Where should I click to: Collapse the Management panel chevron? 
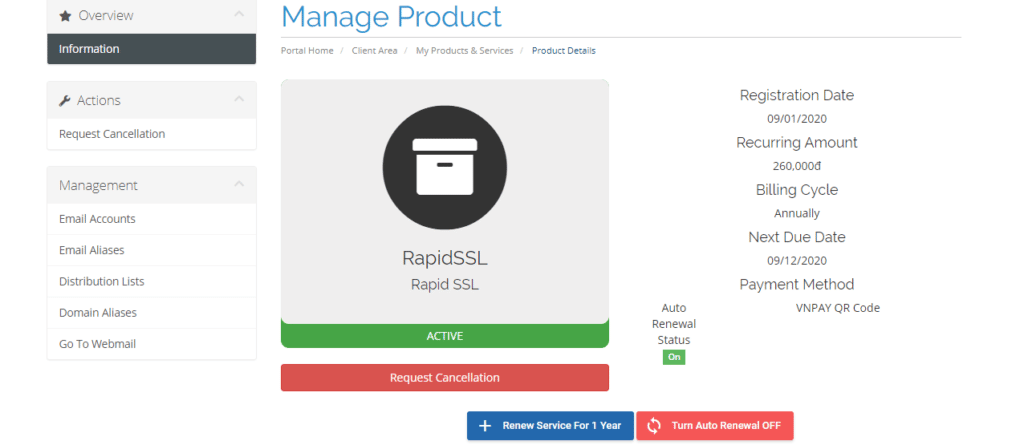click(x=238, y=185)
